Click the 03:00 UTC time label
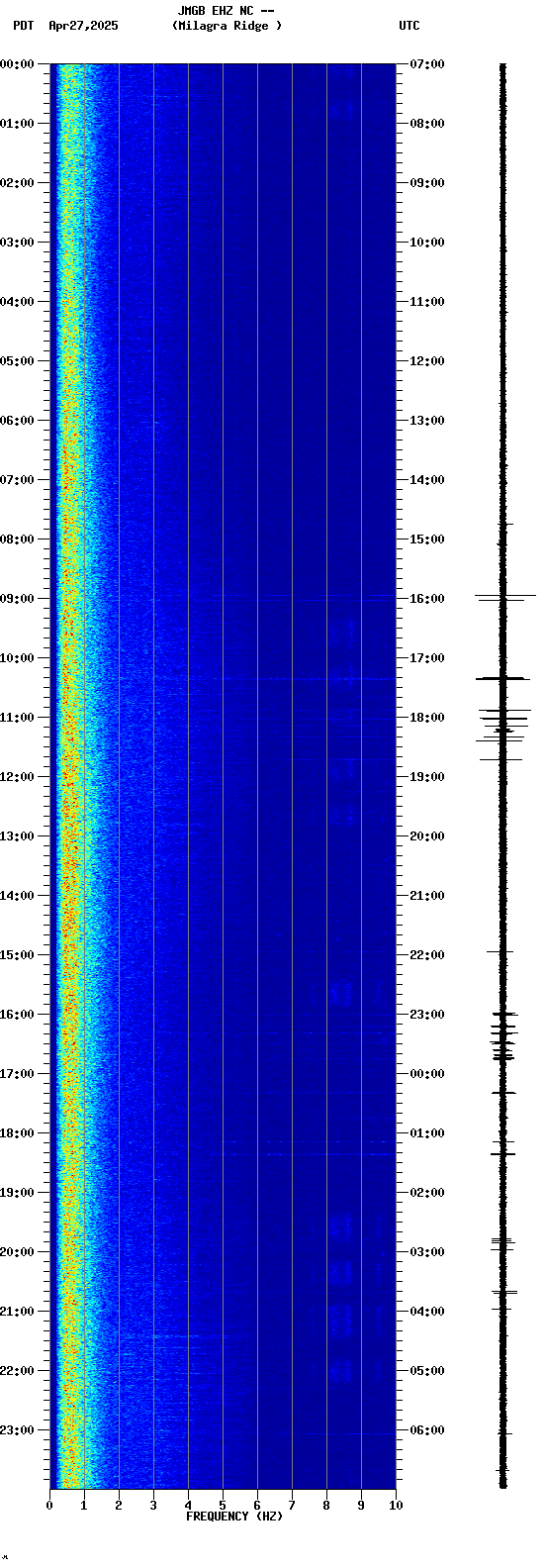 tap(427, 1252)
